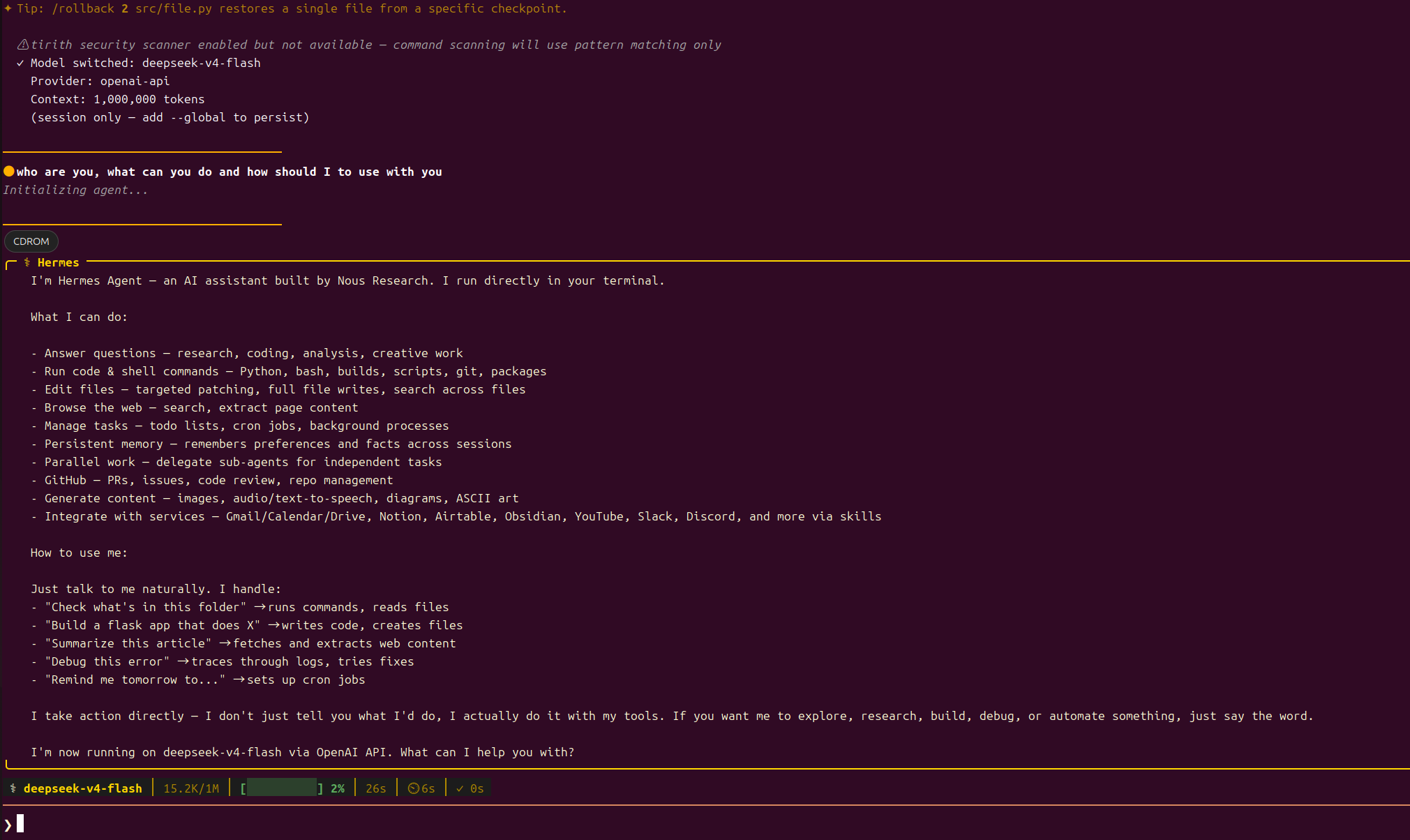Screen dimensions: 1410x840
Task: Click the CDROM badge
Action: point(31,241)
